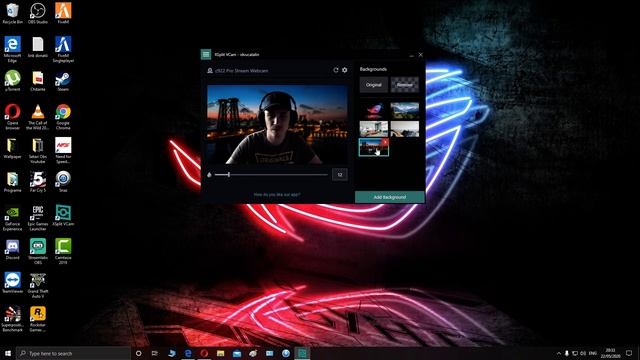
Task: Select Steam desktop shortcut
Action: click(63, 80)
